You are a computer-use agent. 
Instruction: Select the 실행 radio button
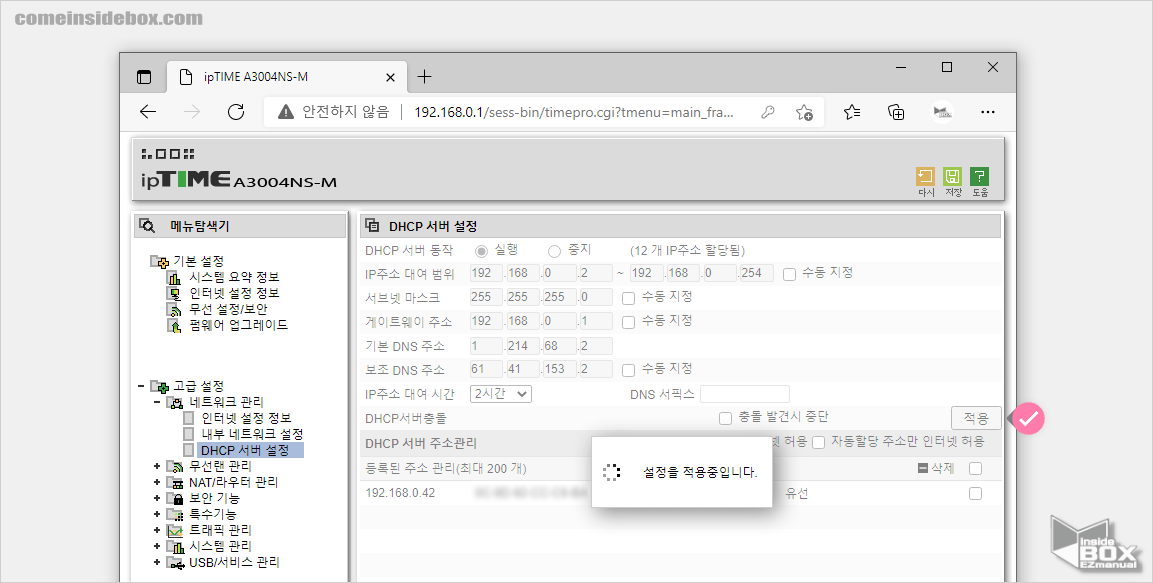click(481, 251)
